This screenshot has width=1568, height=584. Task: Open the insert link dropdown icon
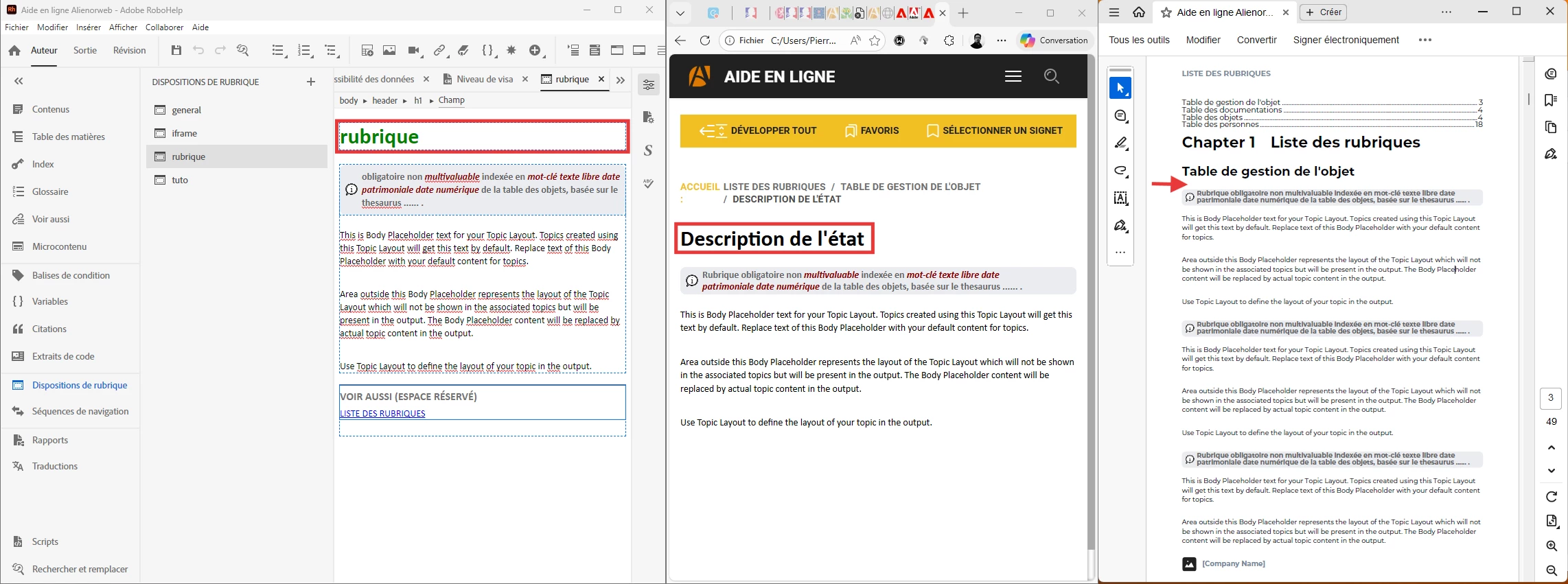click(439, 50)
